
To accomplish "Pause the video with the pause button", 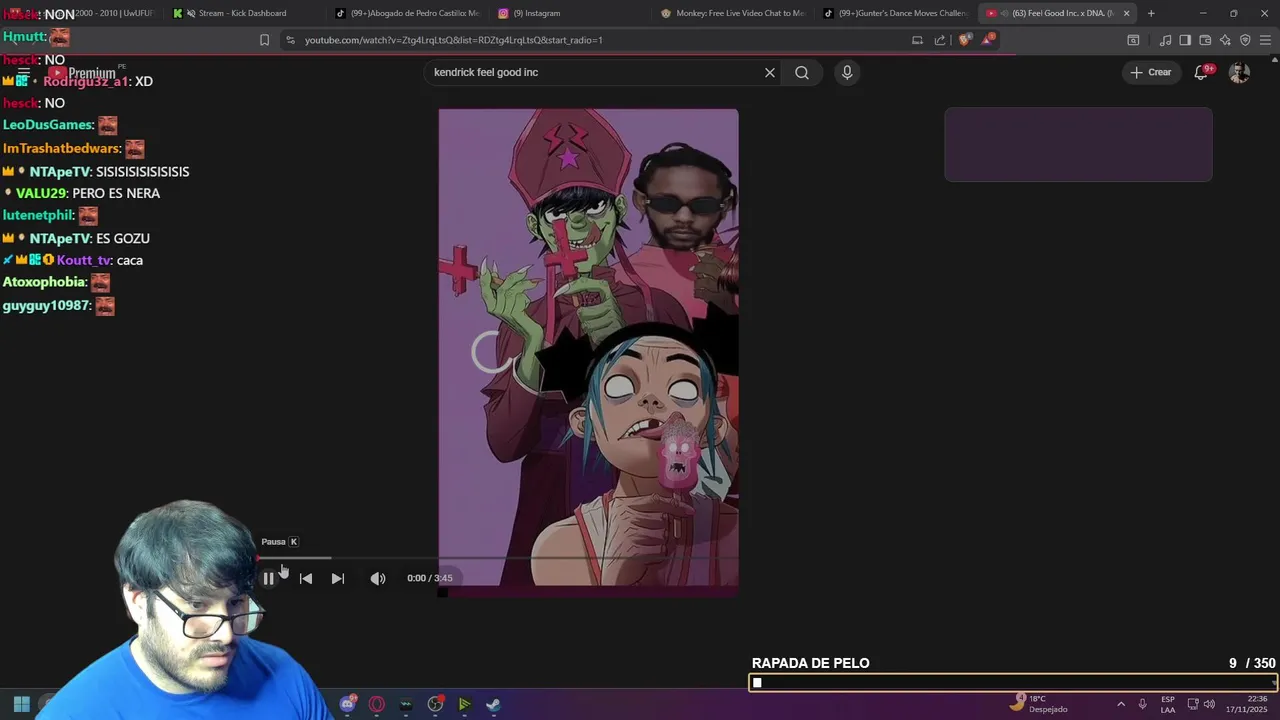I will pos(268,578).
